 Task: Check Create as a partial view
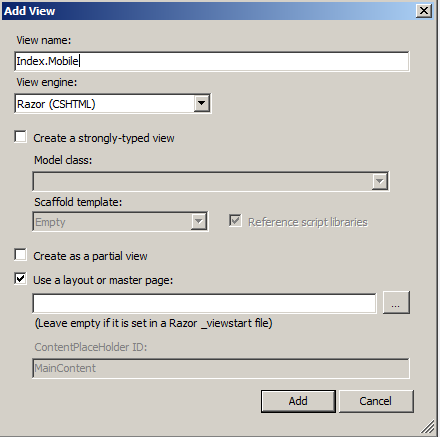click(21, 255)
